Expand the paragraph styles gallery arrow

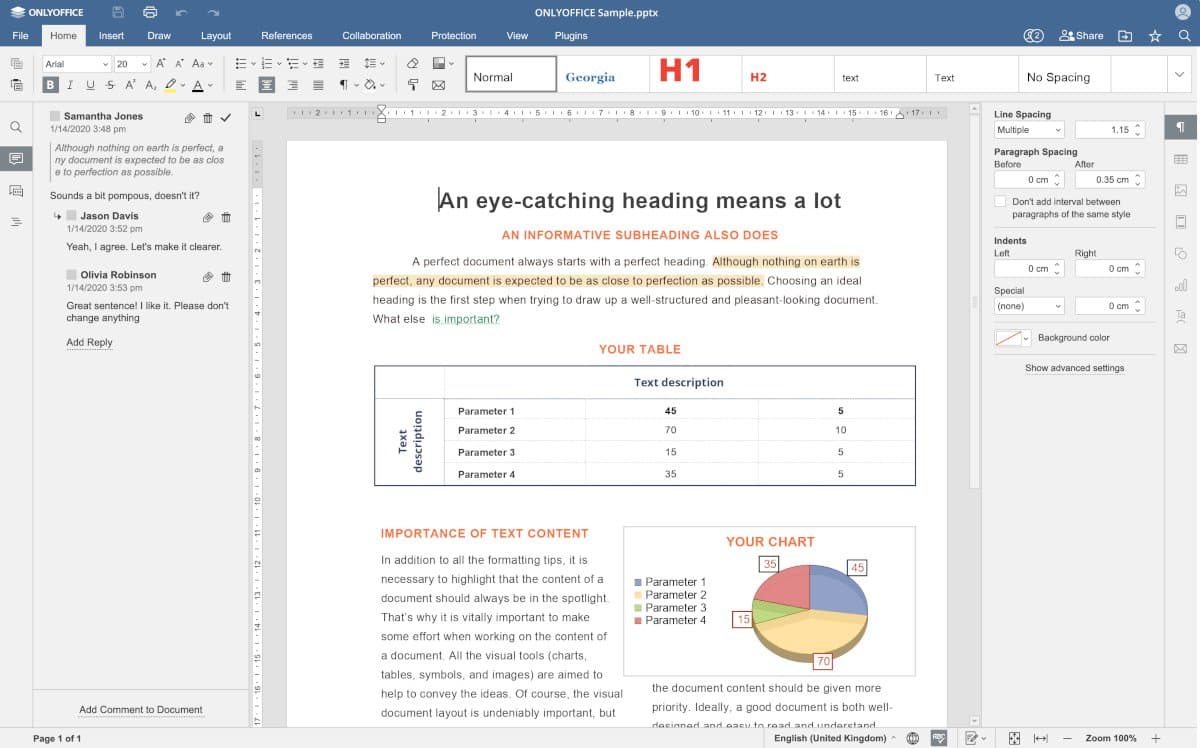pos(1179,75)
